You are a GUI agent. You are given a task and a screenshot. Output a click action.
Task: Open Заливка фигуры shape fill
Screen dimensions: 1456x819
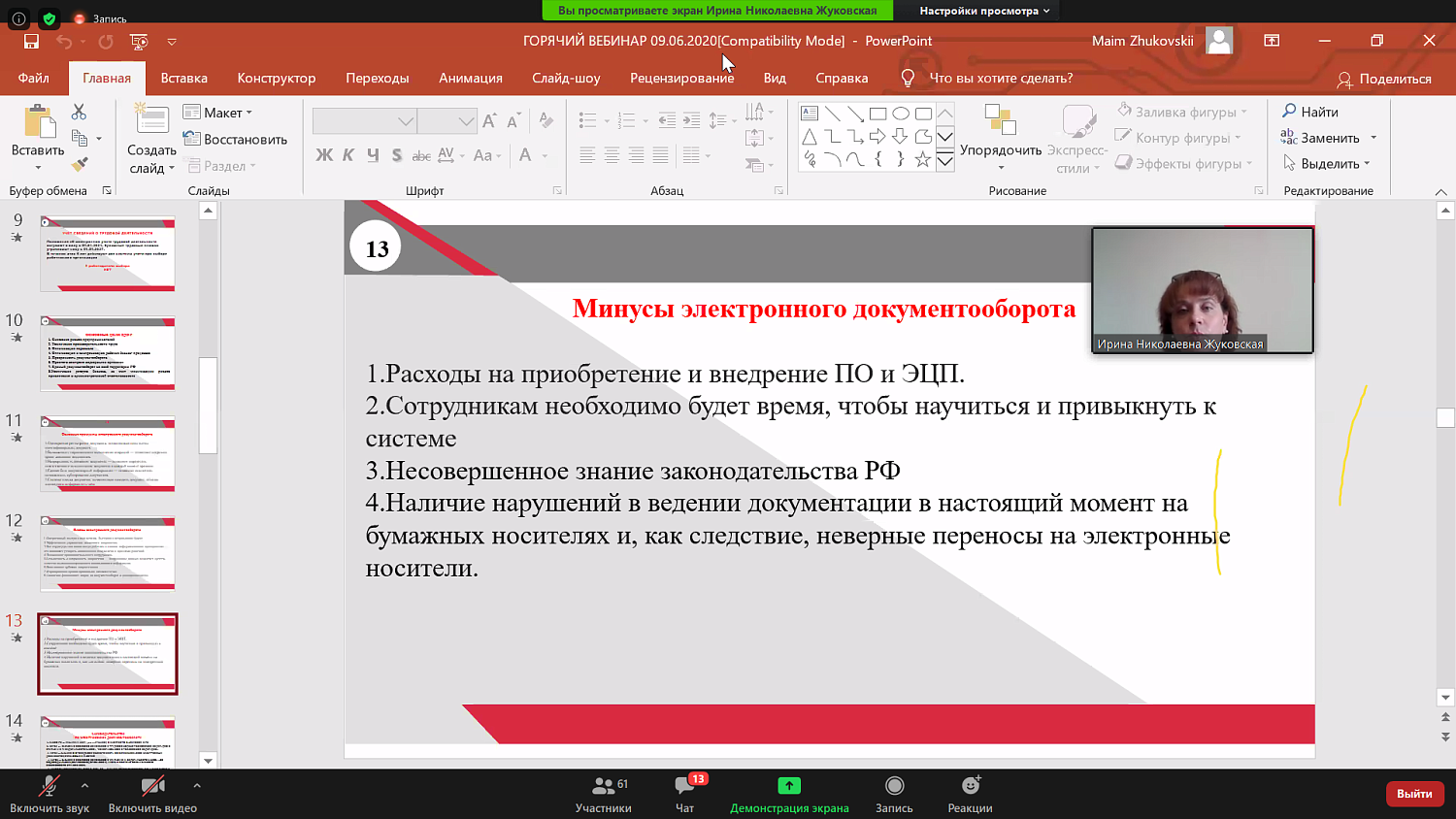1182,112
